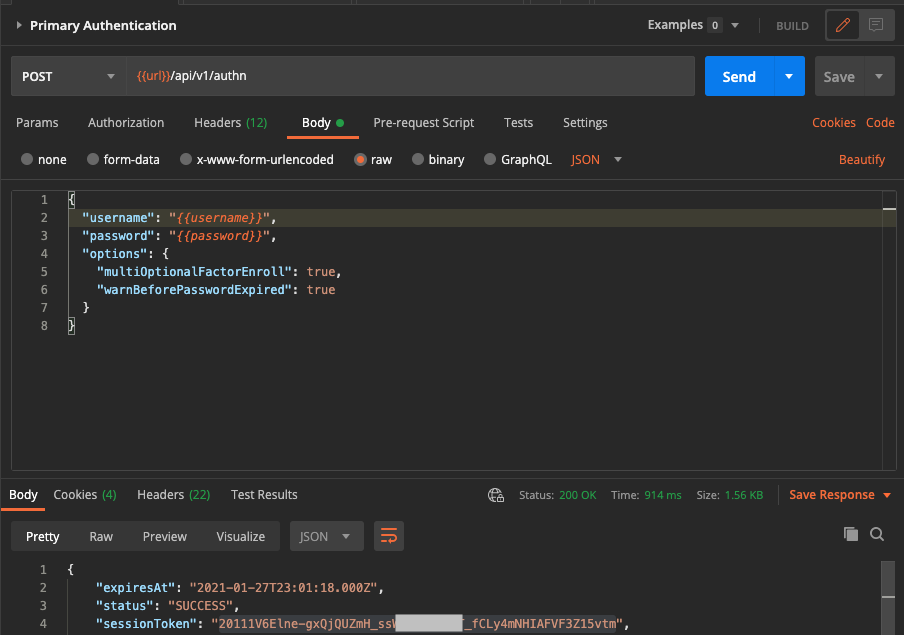Open the JSON raw format dropdown
Screen dimensions: 904x635
[597, 160]
